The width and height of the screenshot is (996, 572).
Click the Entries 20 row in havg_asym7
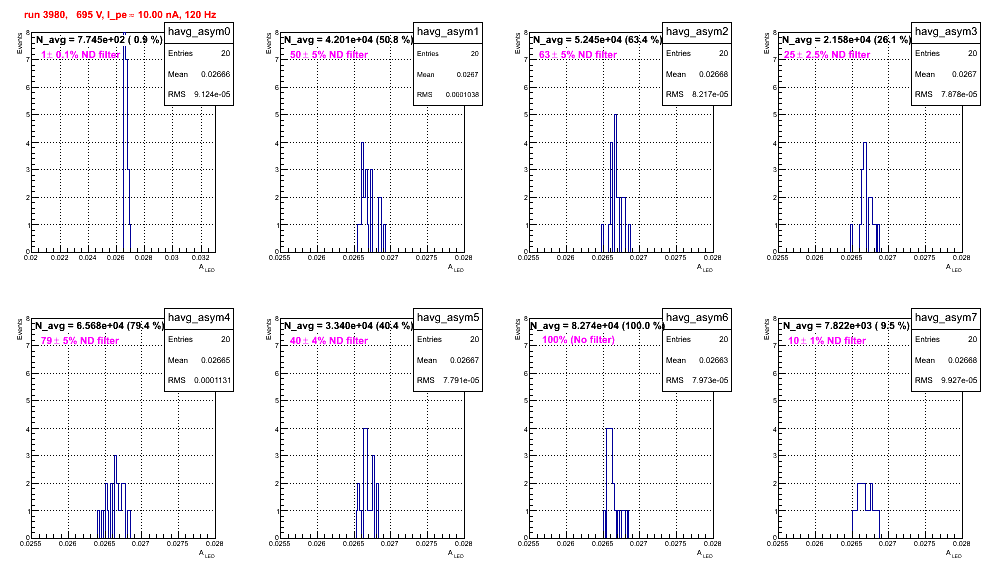point(946,339)
